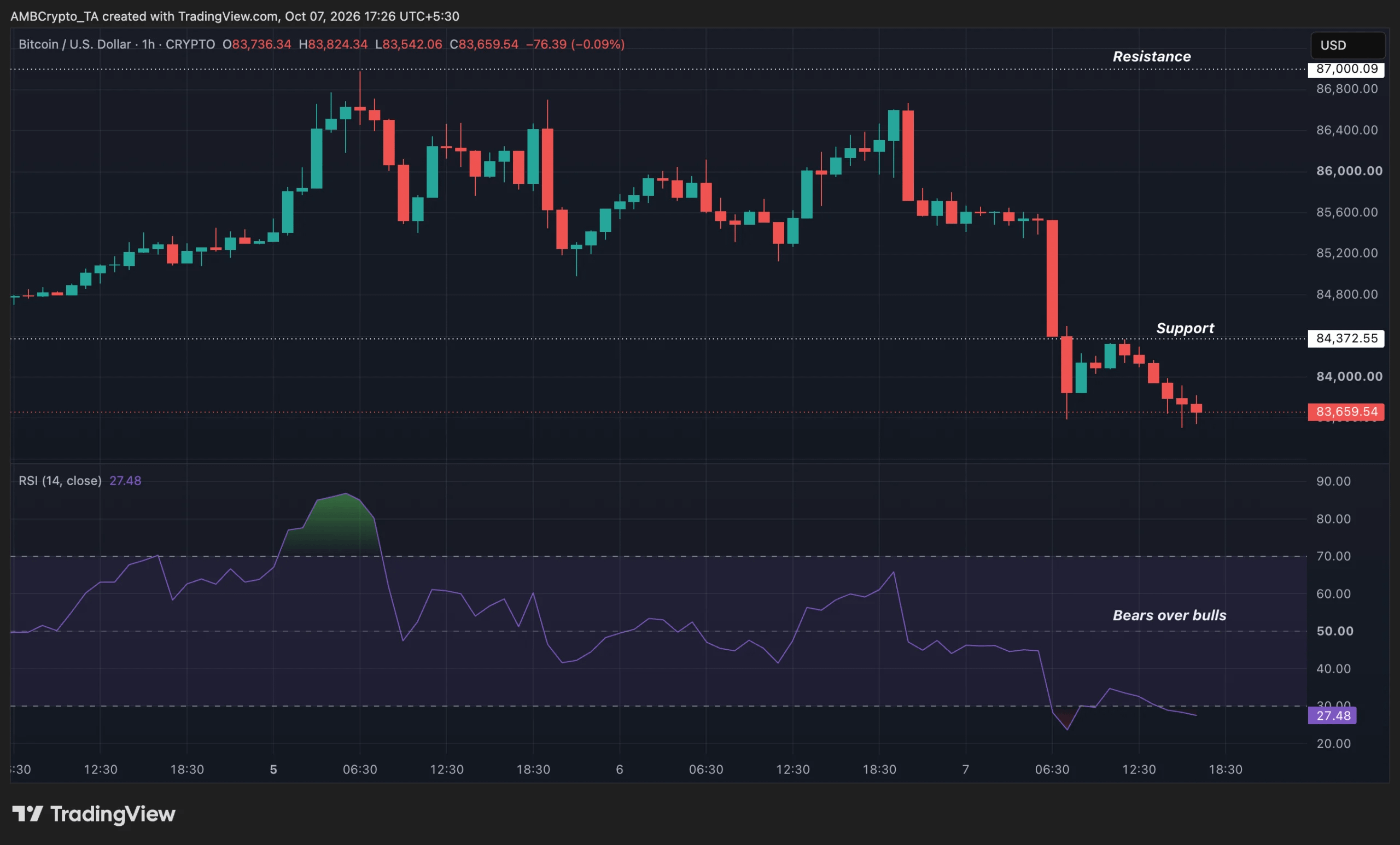This screenshot has height=845, width=1400.
Task: Click the 86,000.00 price axis label
Action: tap(1350, 171)
